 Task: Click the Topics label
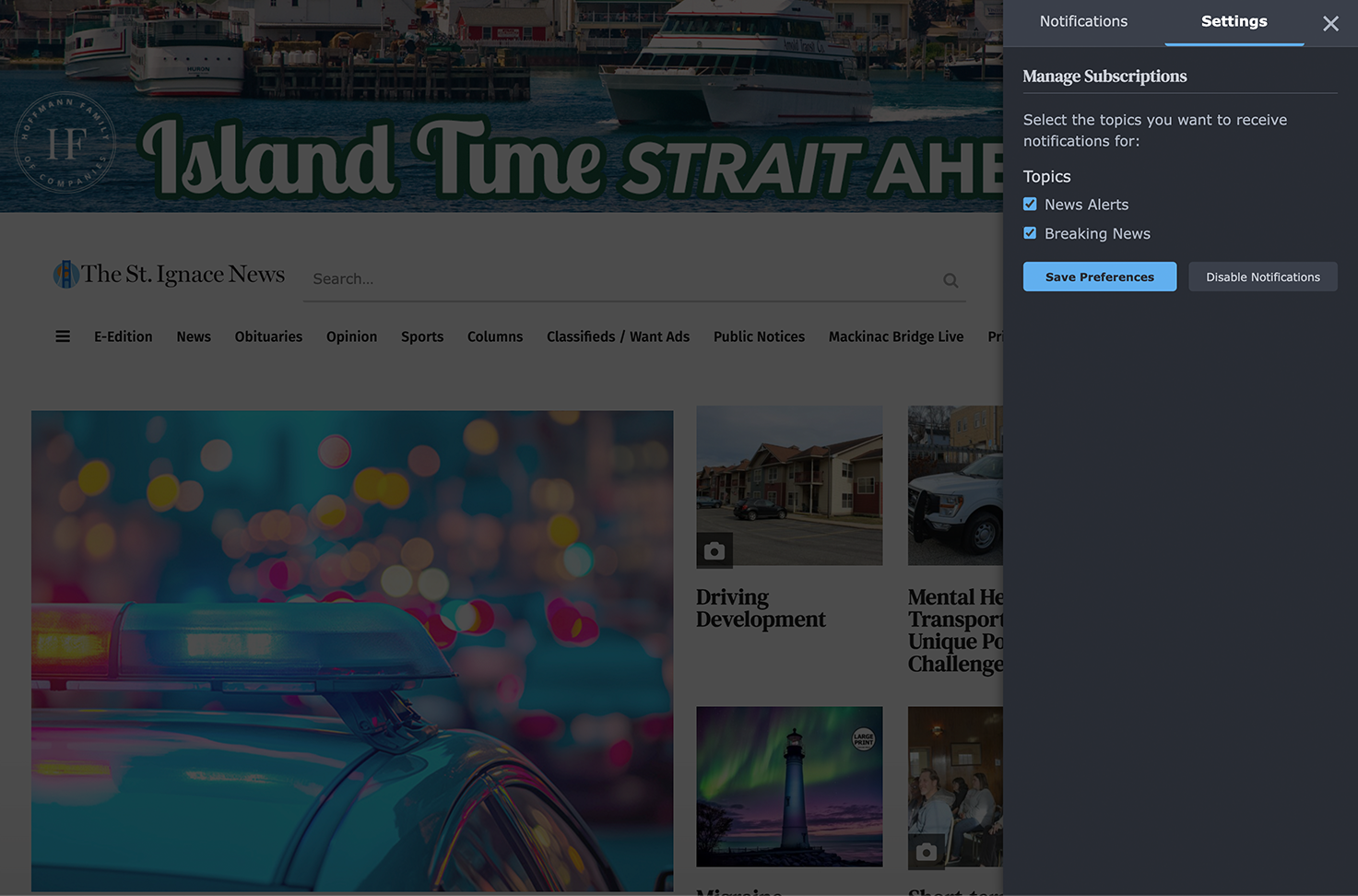(1046, 176)
